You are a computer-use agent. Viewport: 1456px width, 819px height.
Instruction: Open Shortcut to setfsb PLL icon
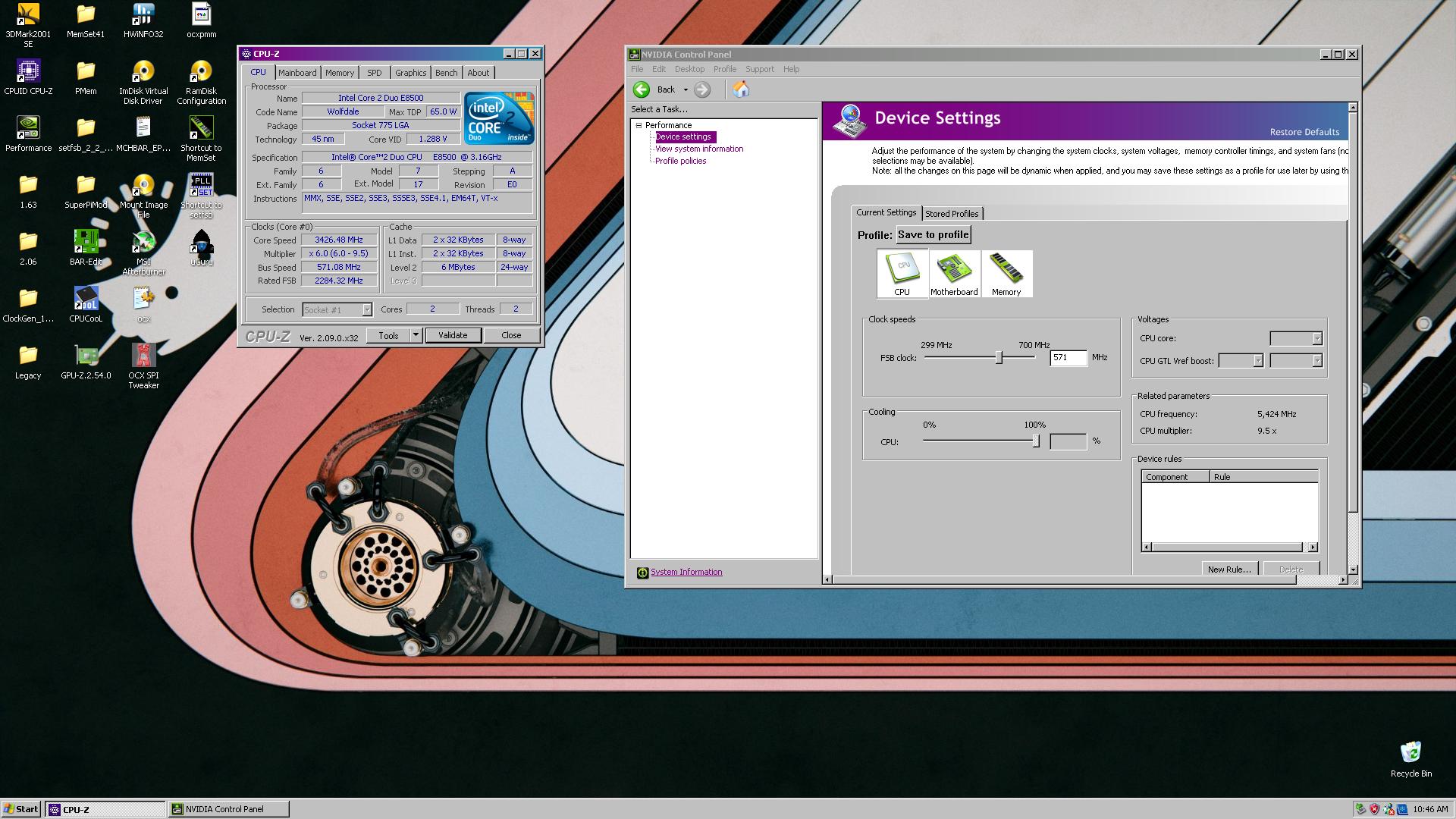[201, 196]
